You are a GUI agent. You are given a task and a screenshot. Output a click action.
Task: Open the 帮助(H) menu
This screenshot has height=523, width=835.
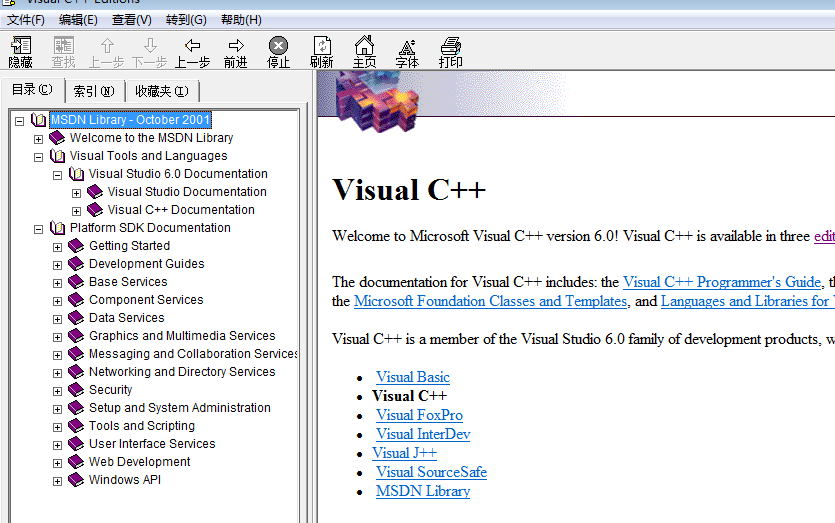pos(241,20)
